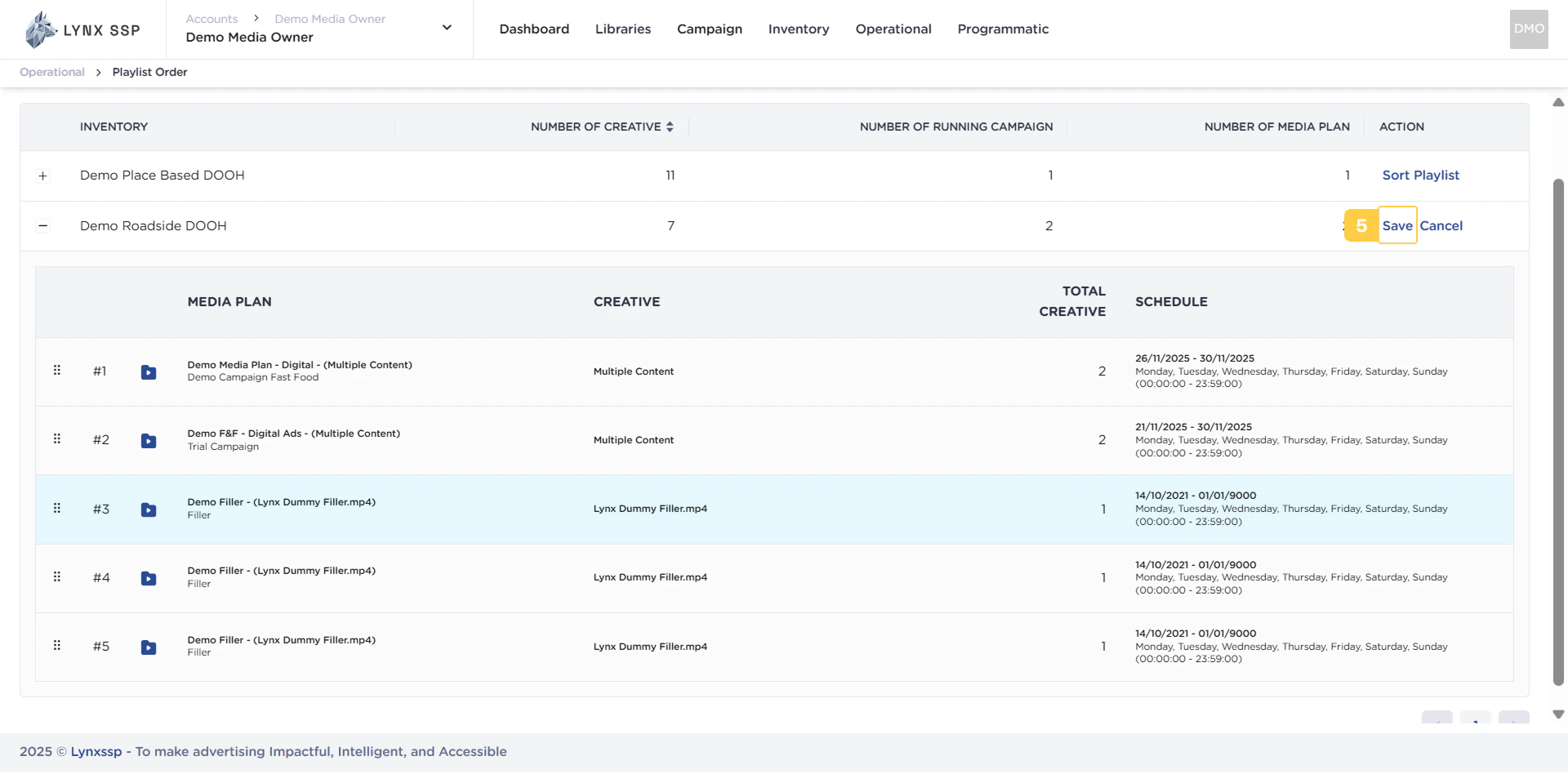Click the 26/11/2025 - 30/11/2025 schedule

[1195, 358]
